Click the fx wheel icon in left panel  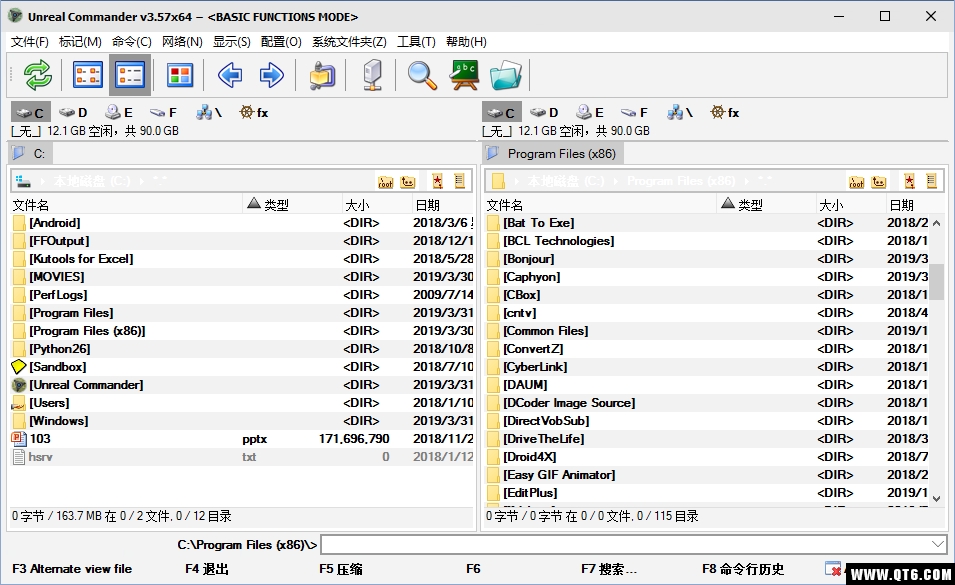(x=254, y=113)
